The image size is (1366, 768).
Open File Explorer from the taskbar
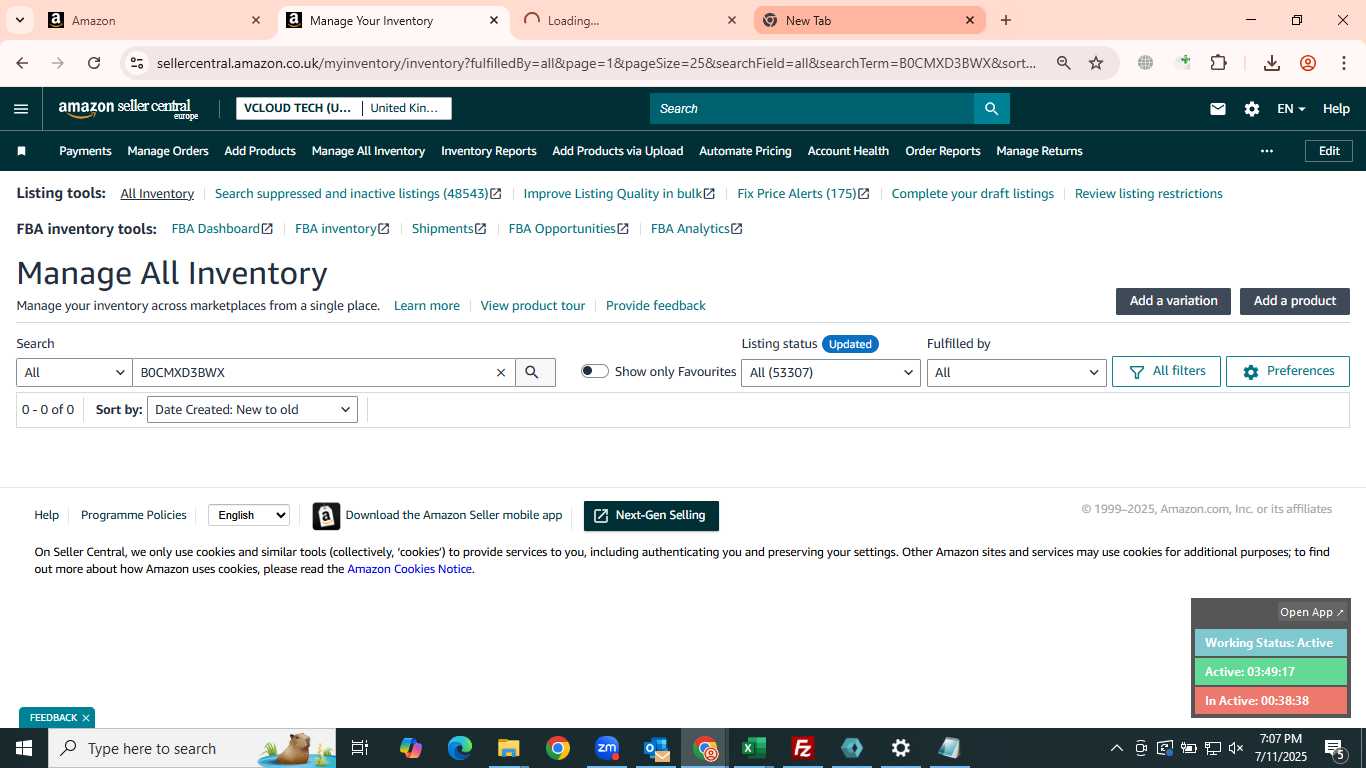tap(508, 748)
